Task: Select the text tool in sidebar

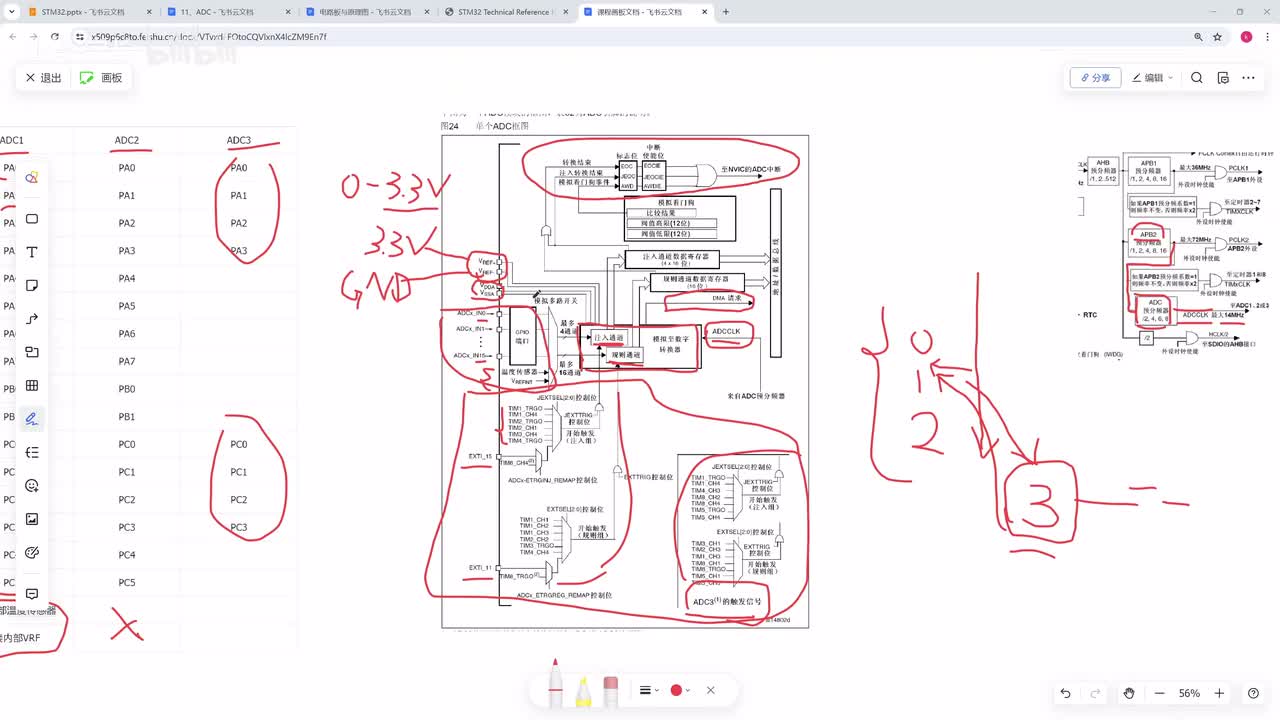Action: [x=32, y=252]
